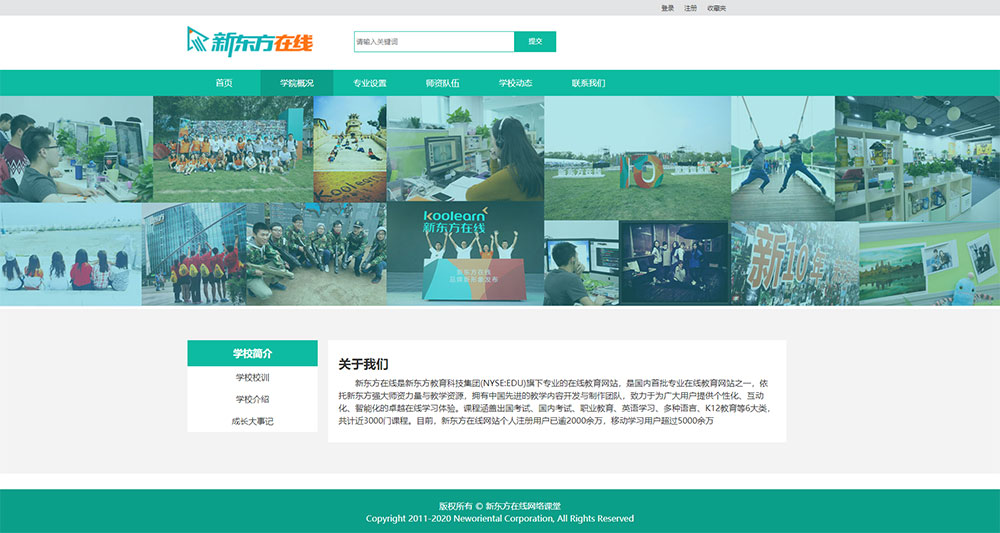The image size is (1000, 533).
Task: Click the 版权所有 新东方在线网络课堂 footer text
Action: pyautogui.click(x=500, y=506)
